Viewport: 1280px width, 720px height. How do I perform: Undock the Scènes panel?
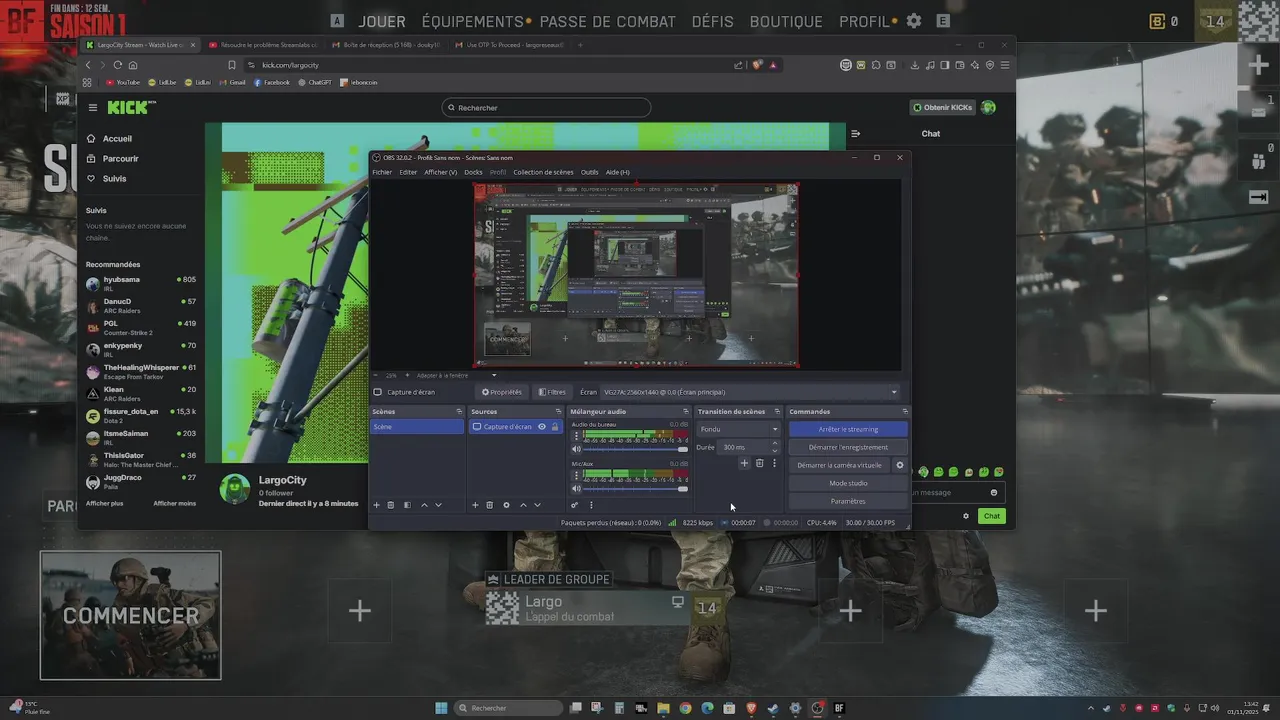[x=459, y=411]
